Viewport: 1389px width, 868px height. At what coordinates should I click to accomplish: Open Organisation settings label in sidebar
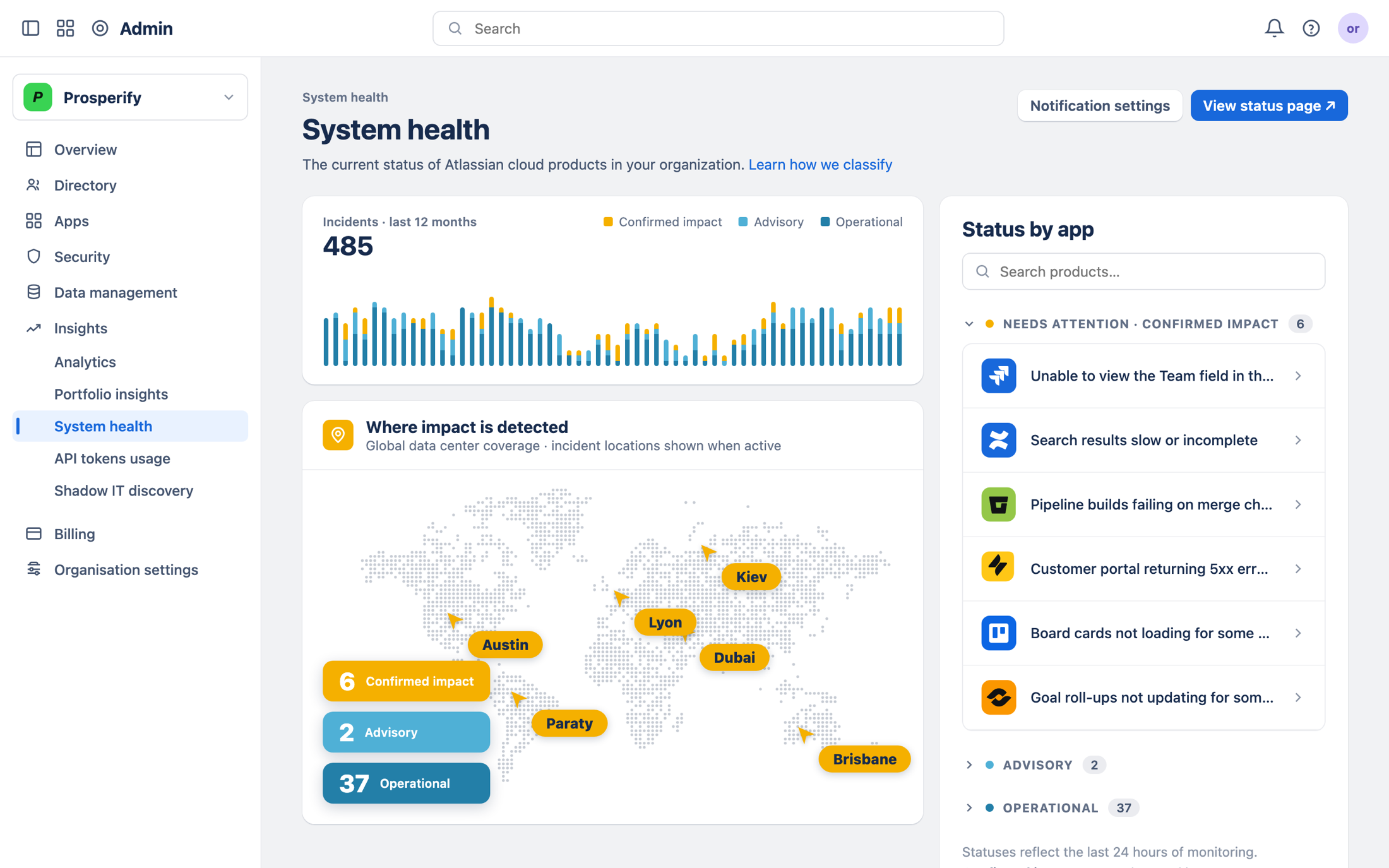pos(126,569)
